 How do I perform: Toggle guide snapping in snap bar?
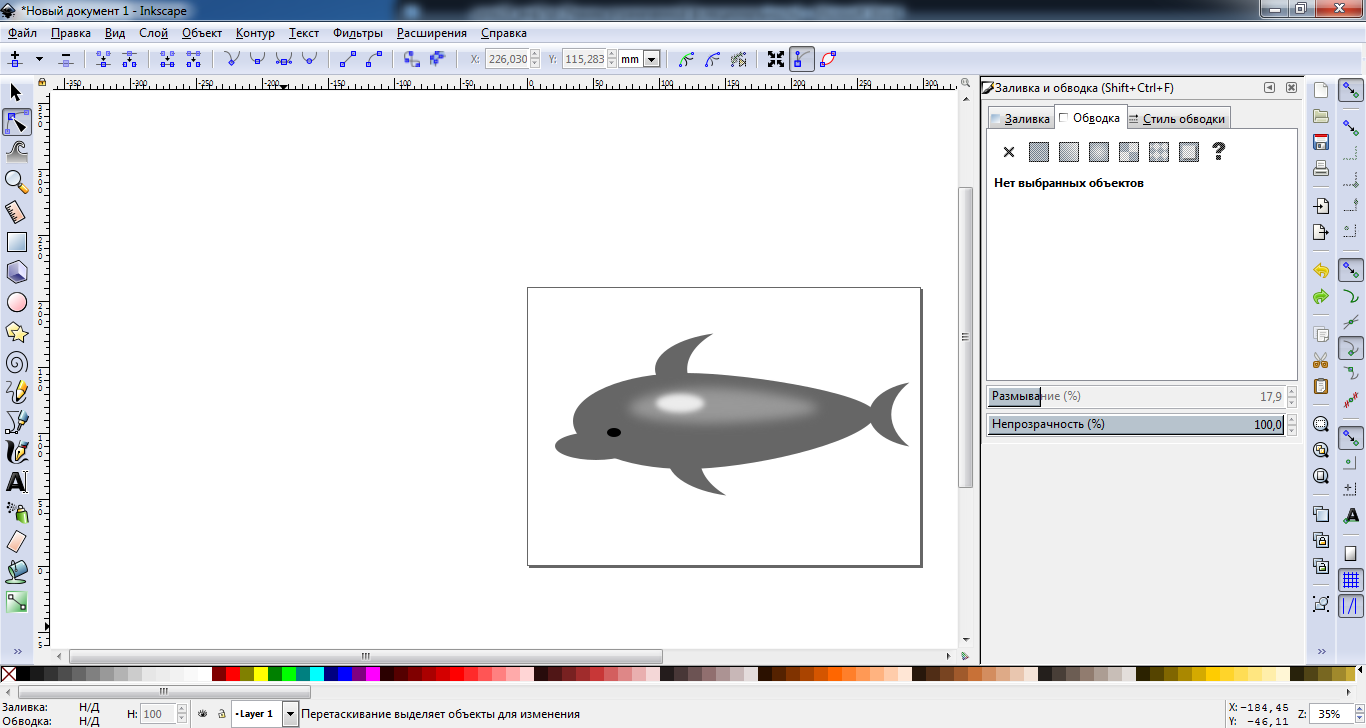[x=1351, y=606]
